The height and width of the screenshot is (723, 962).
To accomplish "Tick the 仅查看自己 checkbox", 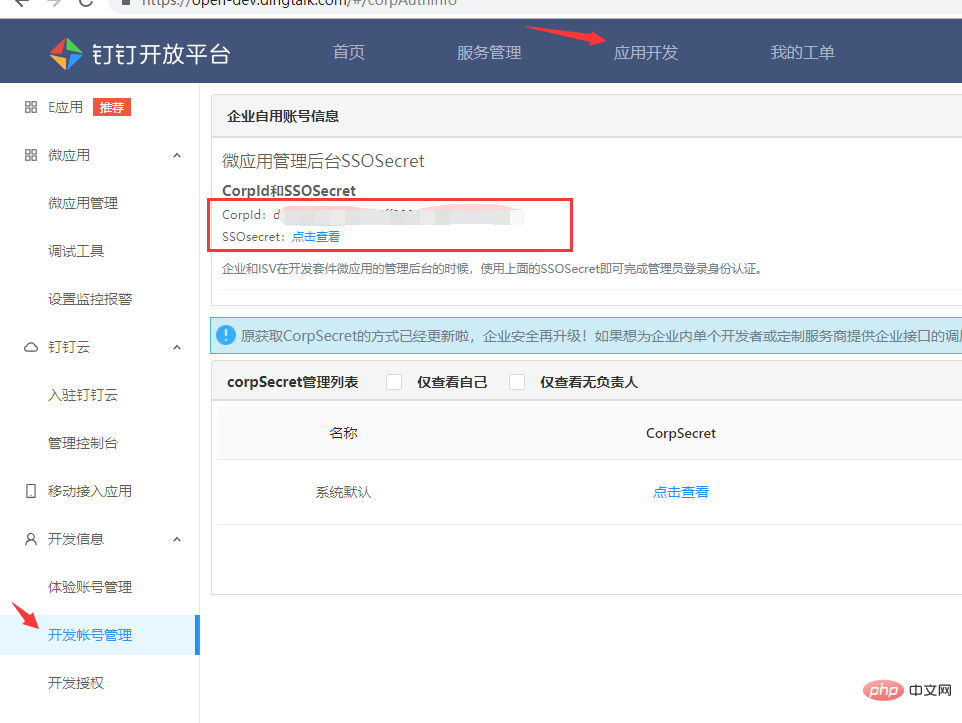I will pyautogui.click(x=394, y=382).
